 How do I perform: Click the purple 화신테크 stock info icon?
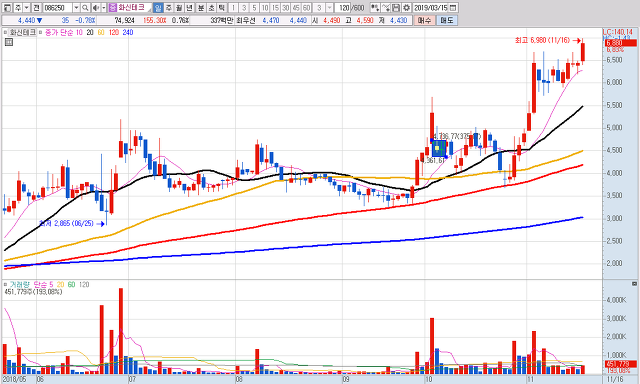click(113, 8)
